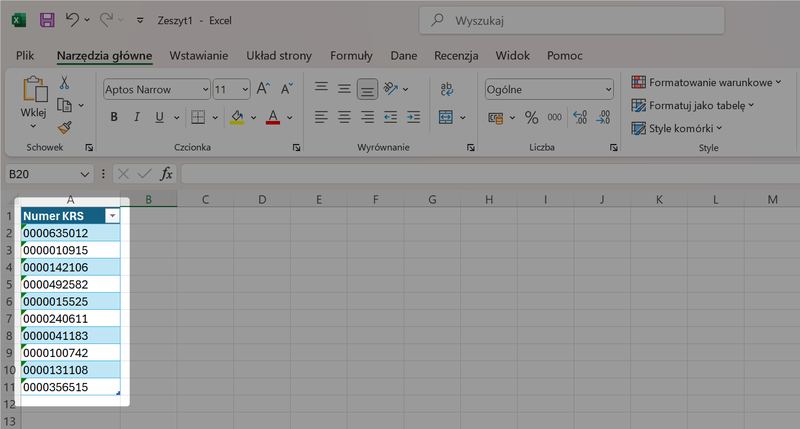Screen dimensions: 800x429
Task: Apply thousands separator 000 style
Action: click(555, 117)
